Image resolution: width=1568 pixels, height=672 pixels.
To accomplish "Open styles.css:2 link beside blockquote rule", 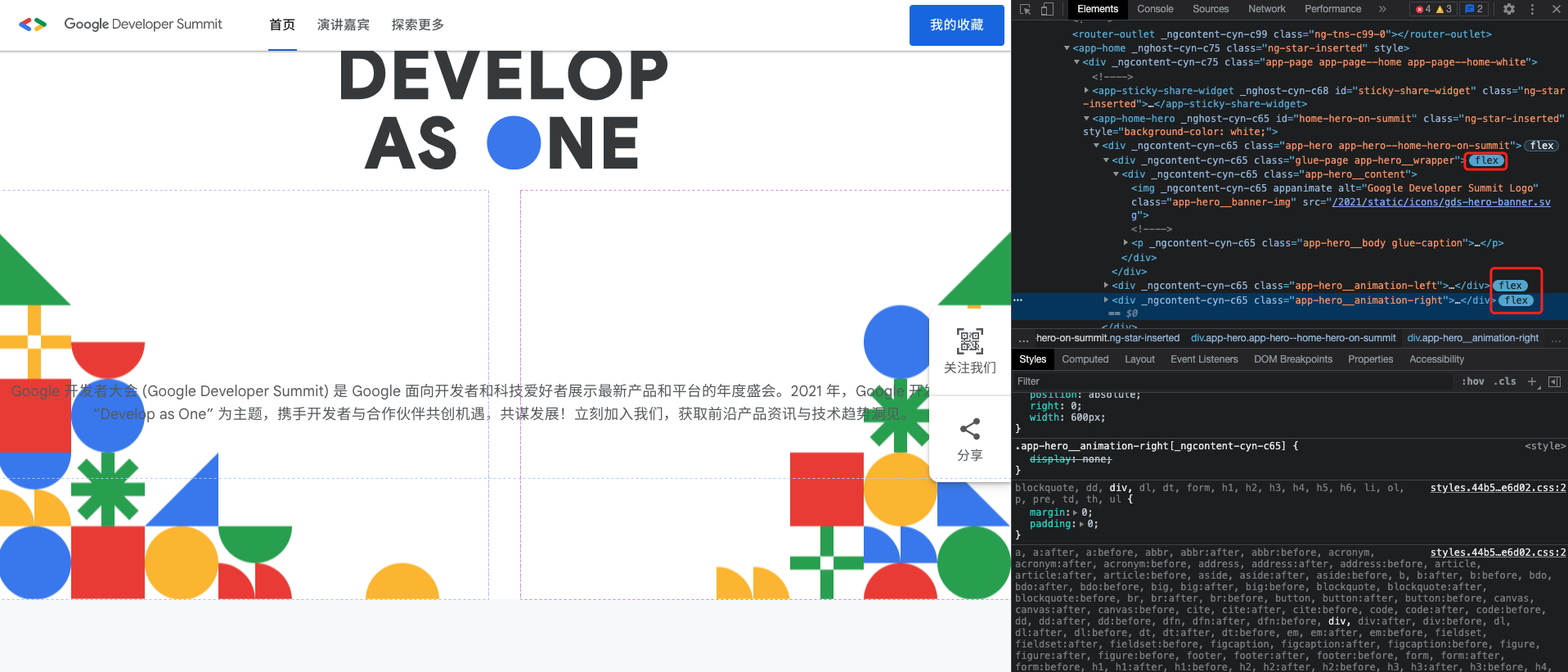I will coord(1498,488).
